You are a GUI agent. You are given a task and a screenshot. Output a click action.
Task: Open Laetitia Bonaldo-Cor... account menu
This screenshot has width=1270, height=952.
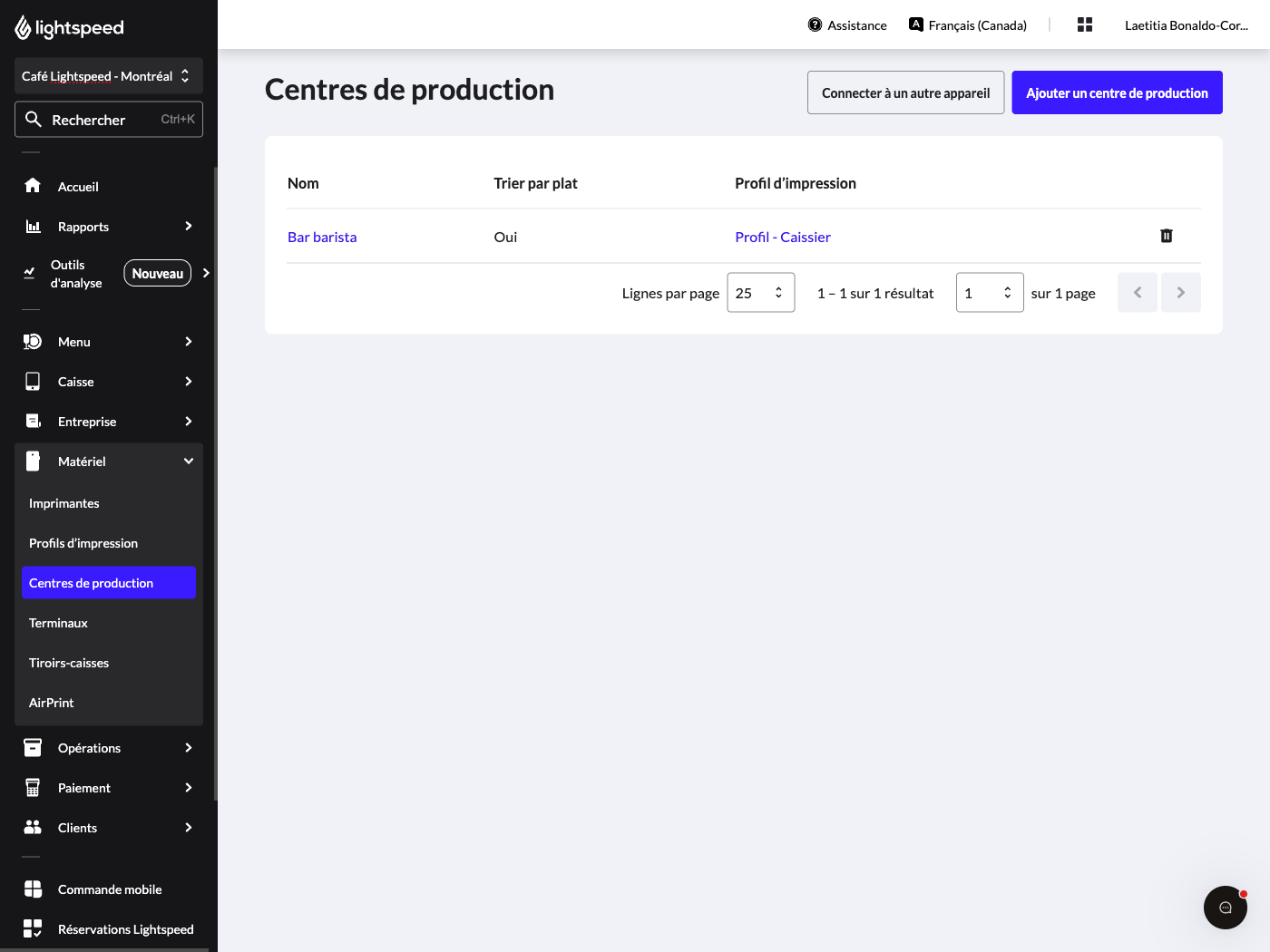[1186, 24]
